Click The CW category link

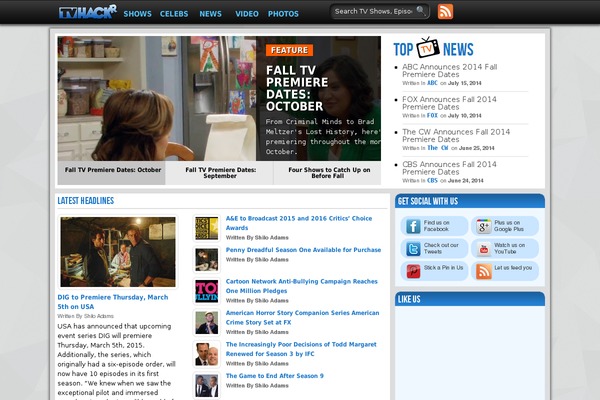tap(438, 148)
